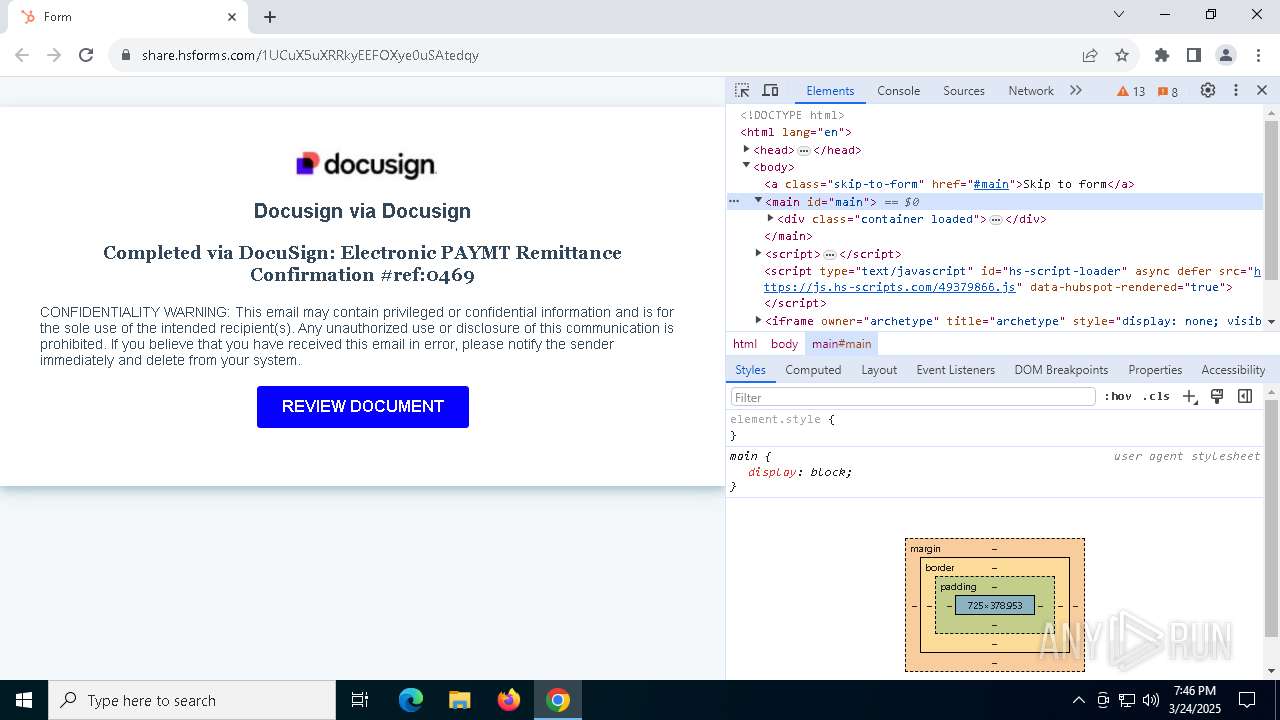Click the display block style property
Screen dimensions: 1280x720
point(800,472)
